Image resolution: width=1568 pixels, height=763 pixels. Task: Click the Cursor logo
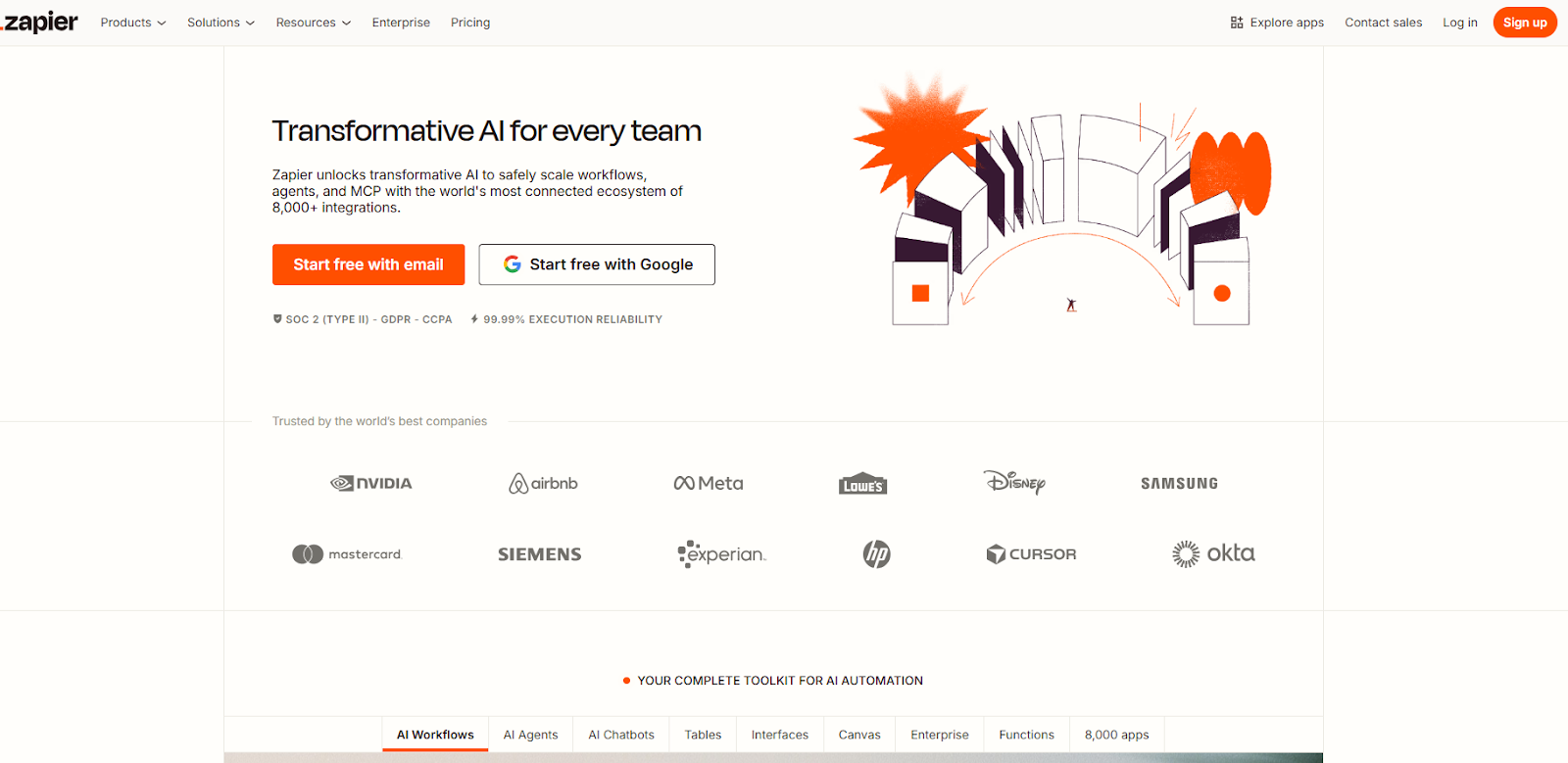pyautogui.click(x=1031, y=554)
